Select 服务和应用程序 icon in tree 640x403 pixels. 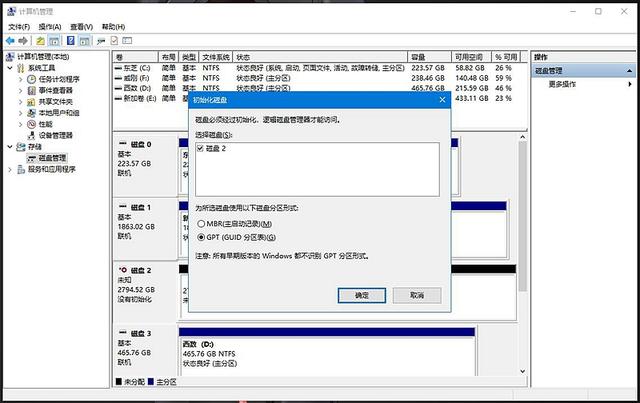(x=21, y=169)
